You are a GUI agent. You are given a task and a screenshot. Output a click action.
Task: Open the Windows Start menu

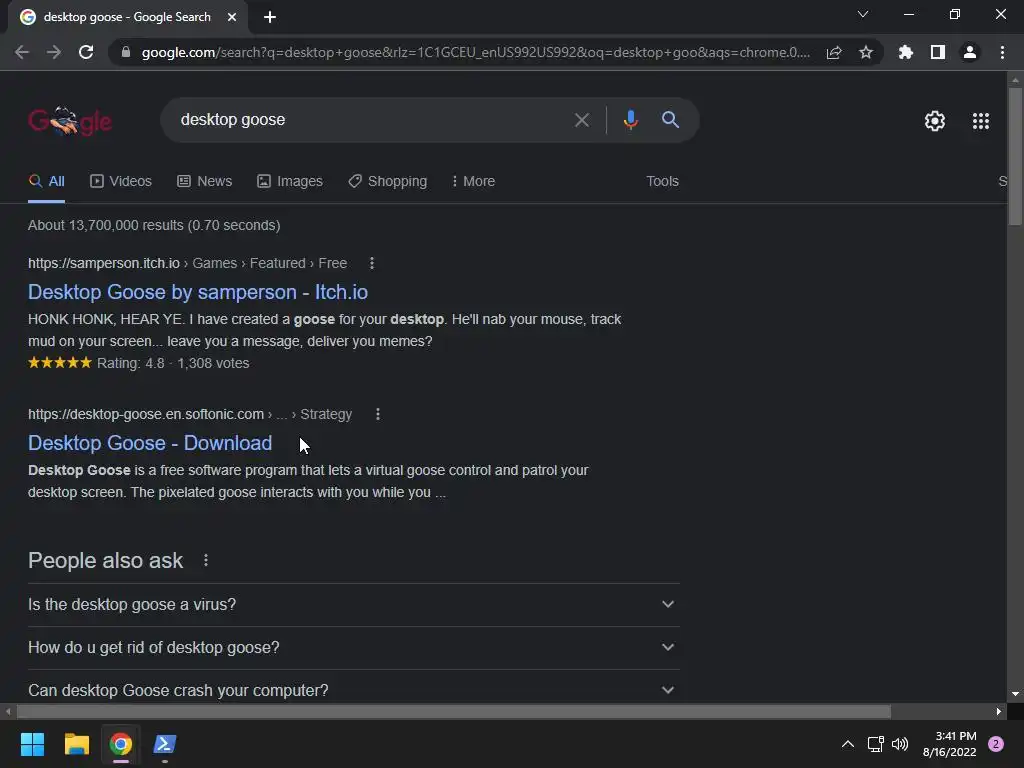click(32, 744)
